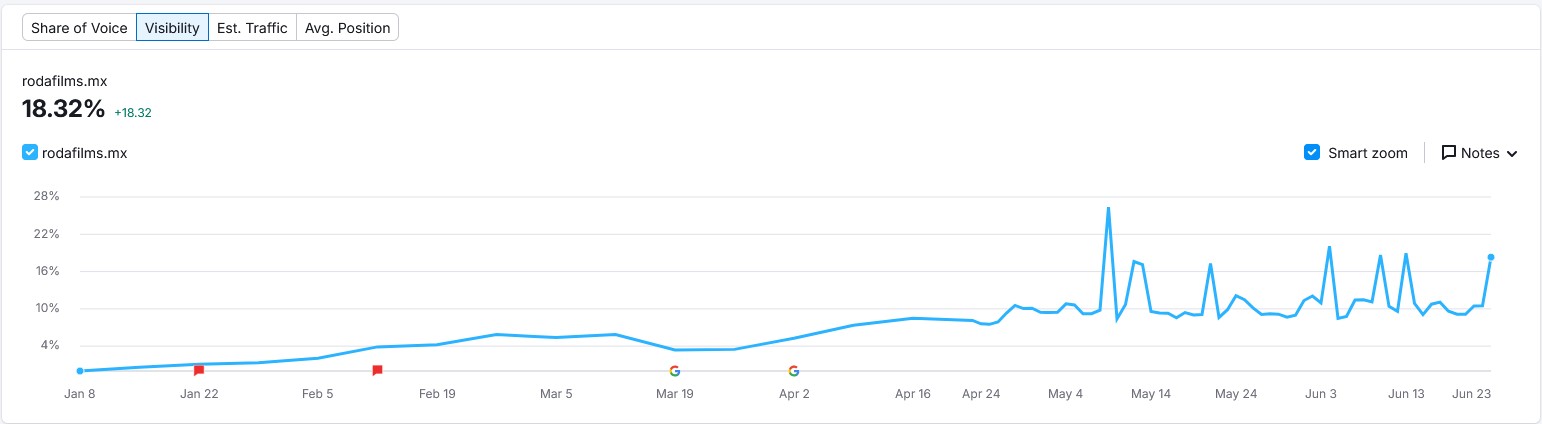
Task: Uncheck the rodafilms.mx legend checkbox
Action: [x=30, y=153]
